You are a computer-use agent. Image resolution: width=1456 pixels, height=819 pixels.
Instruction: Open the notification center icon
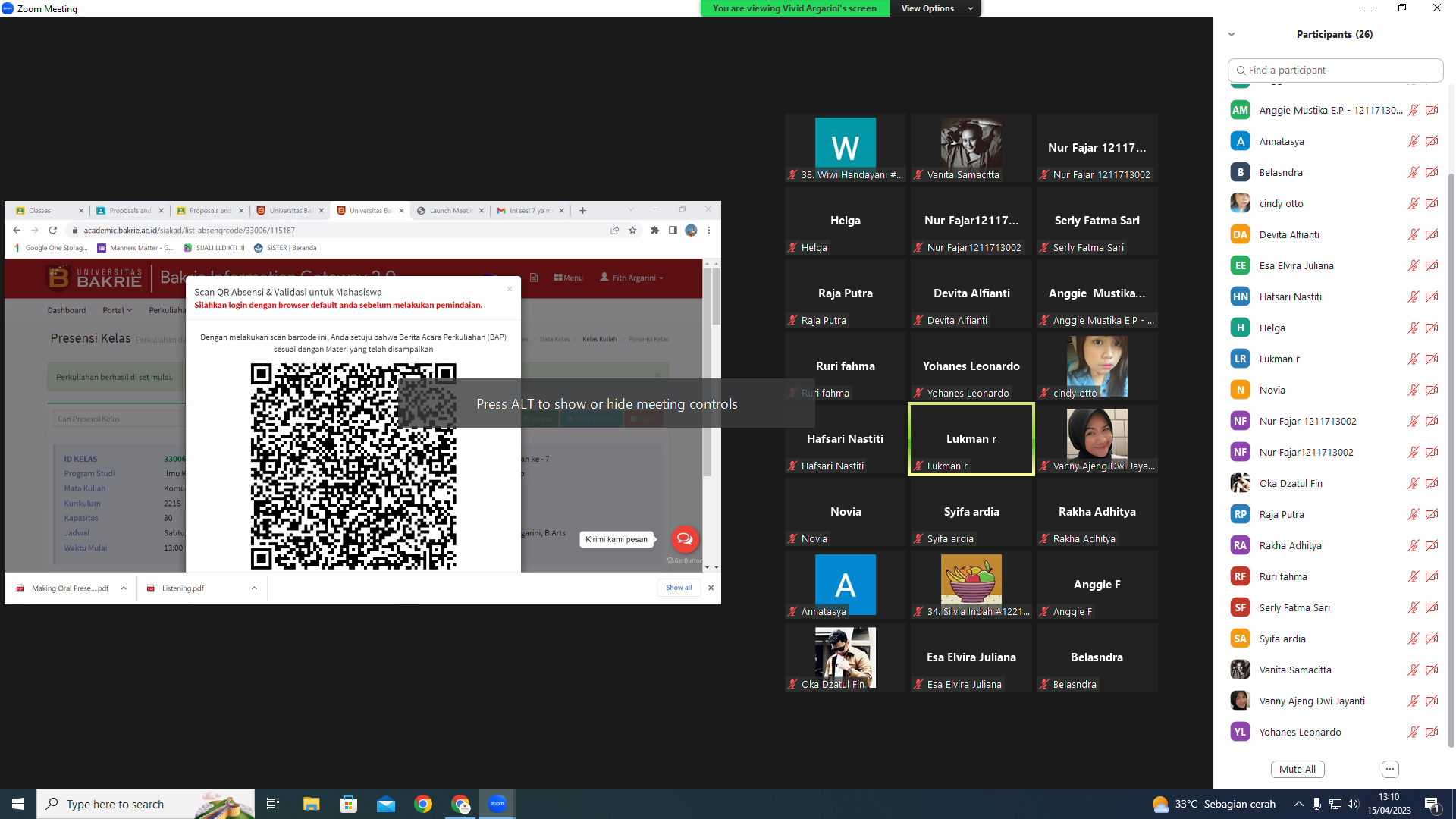pos(1432,804)
